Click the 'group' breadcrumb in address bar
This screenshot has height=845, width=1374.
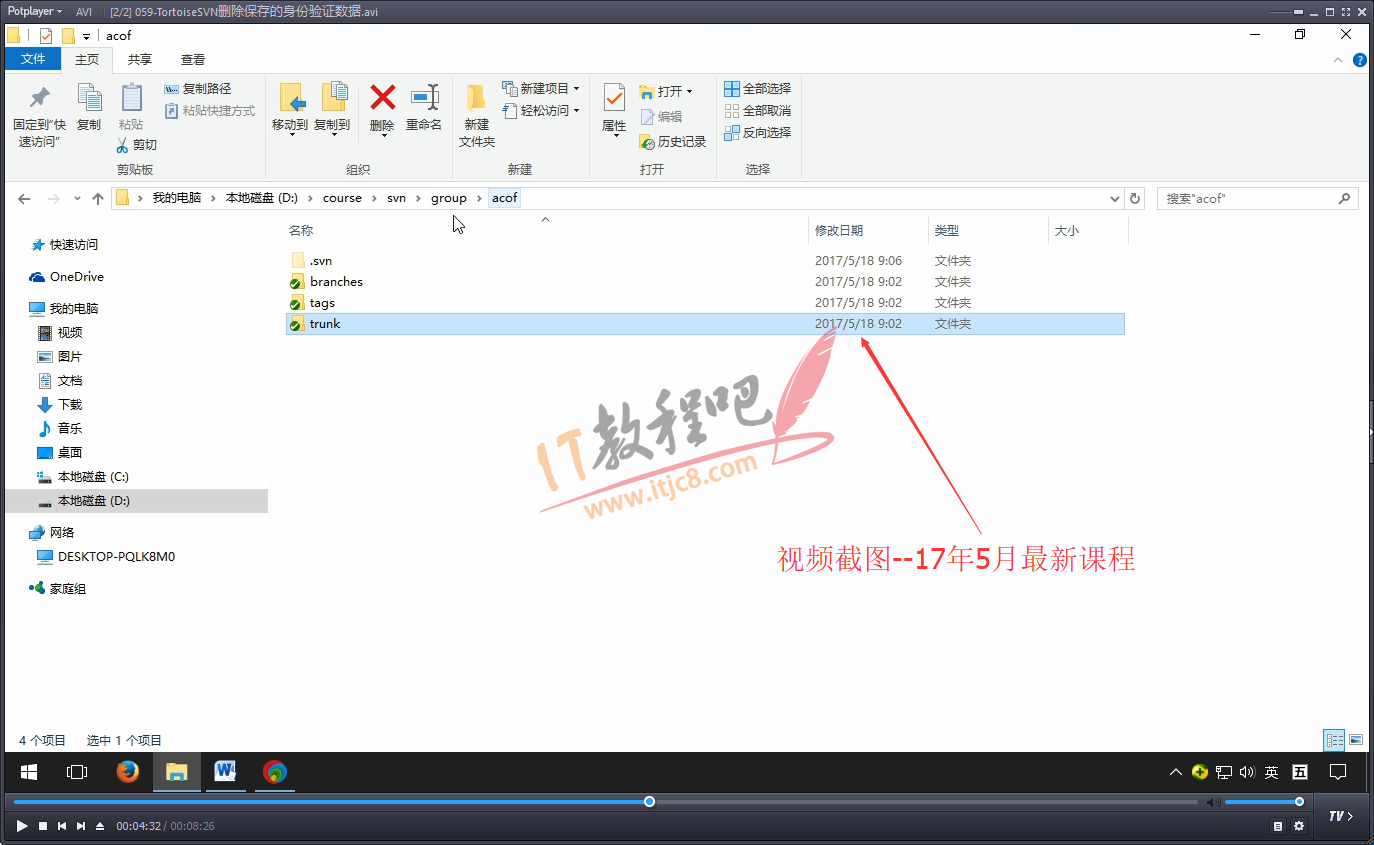pos(449,198)
